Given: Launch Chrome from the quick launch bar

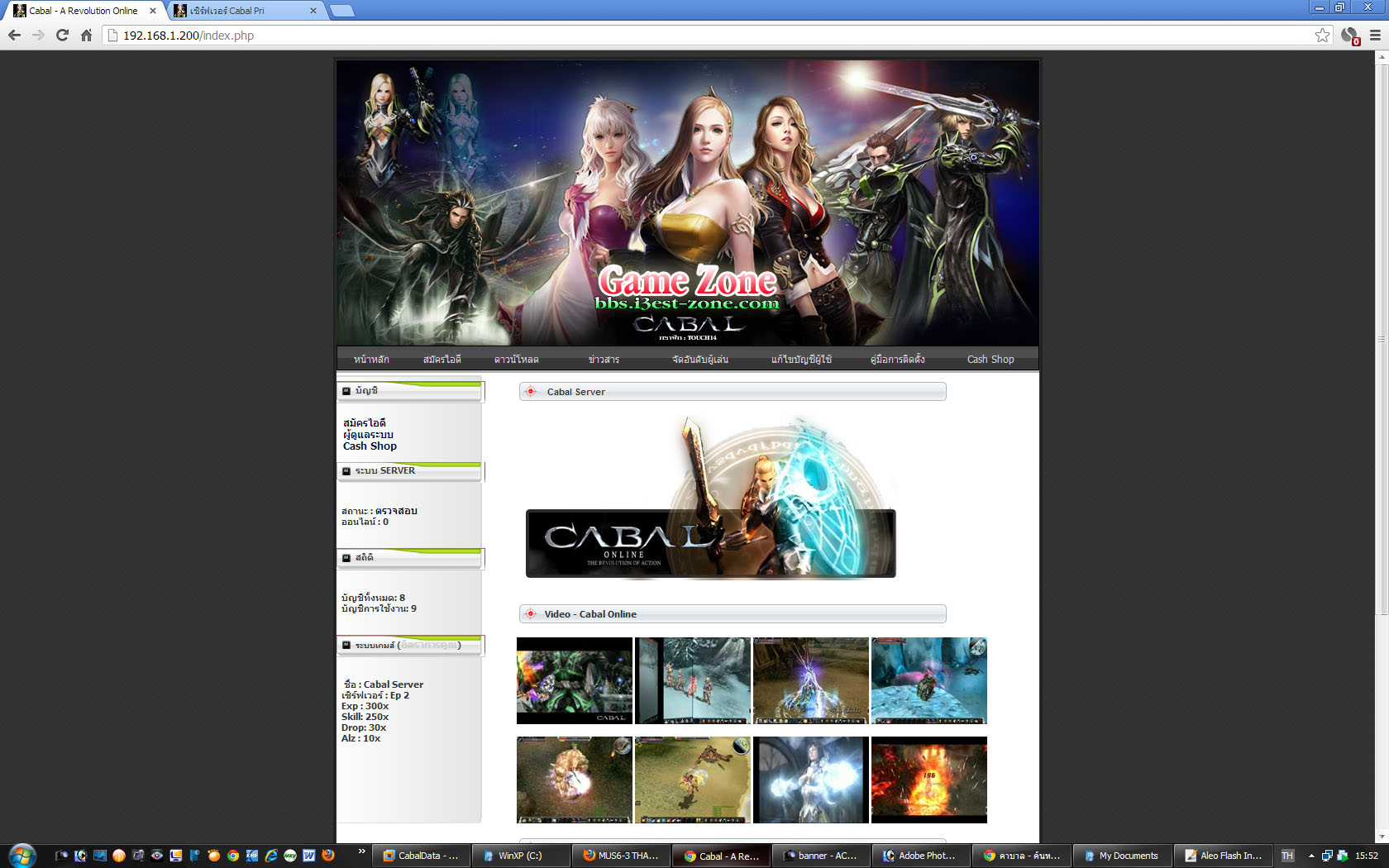Looking at the screenshot, I should 233,856.
